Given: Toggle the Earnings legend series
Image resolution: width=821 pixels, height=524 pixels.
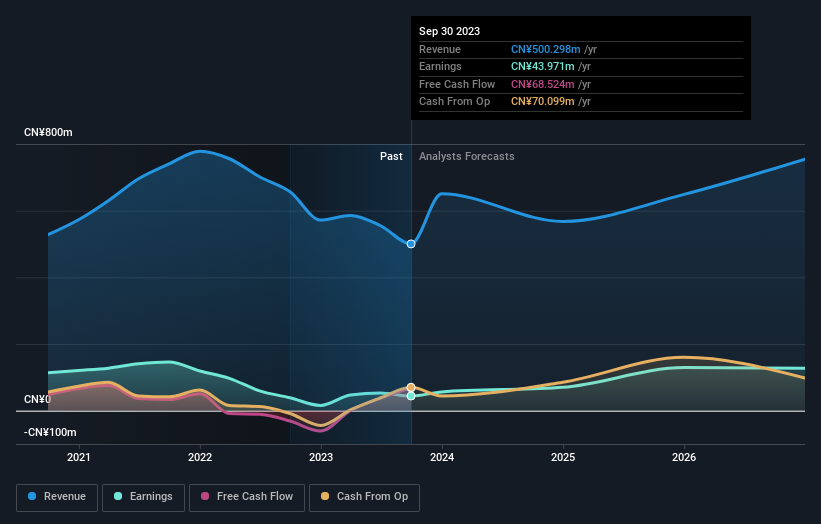Looking at the screenshot, I should 143,497.
